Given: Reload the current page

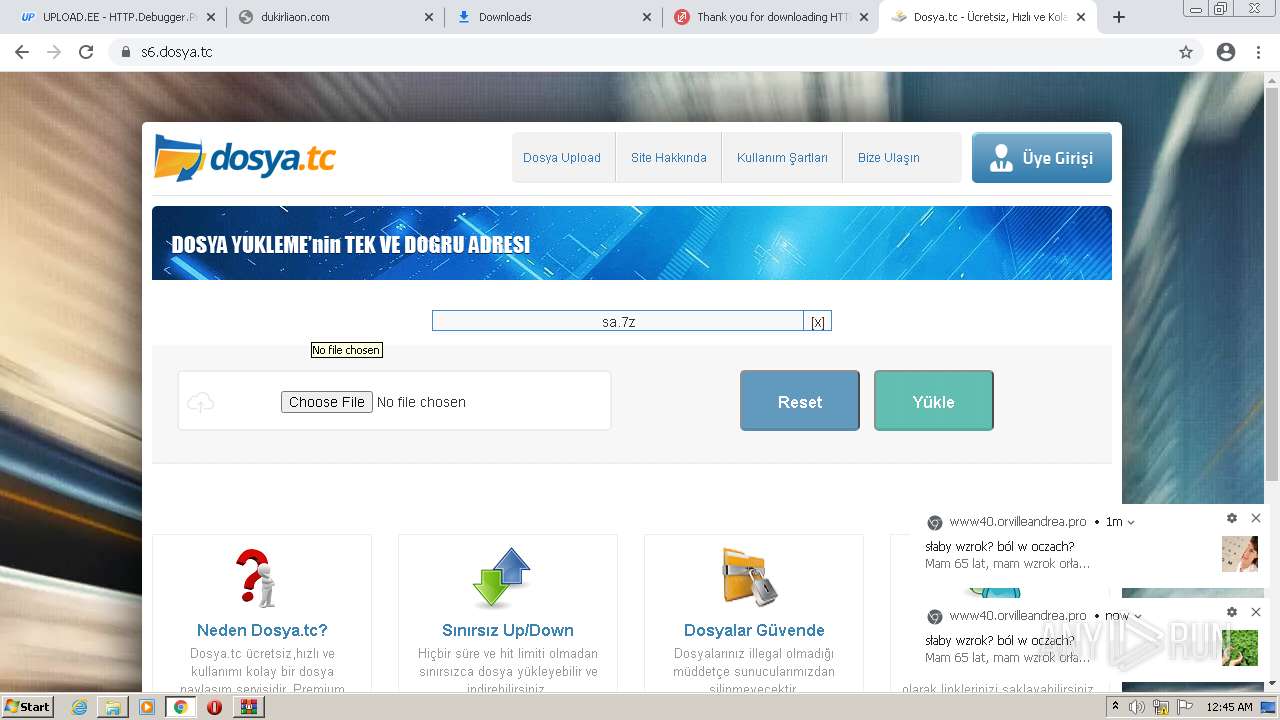Looking at the screenshot, I should [x=86, y=52].
